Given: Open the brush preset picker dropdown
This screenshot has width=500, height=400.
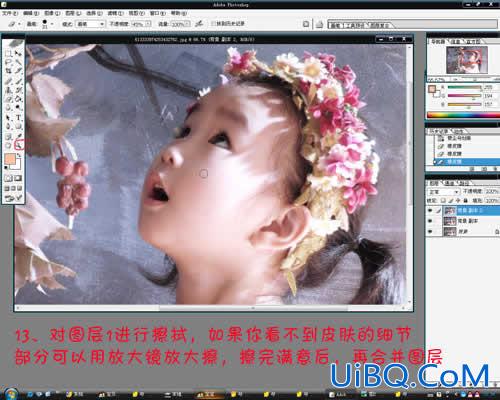Looking at the screenshot, I should pos(52,24).
